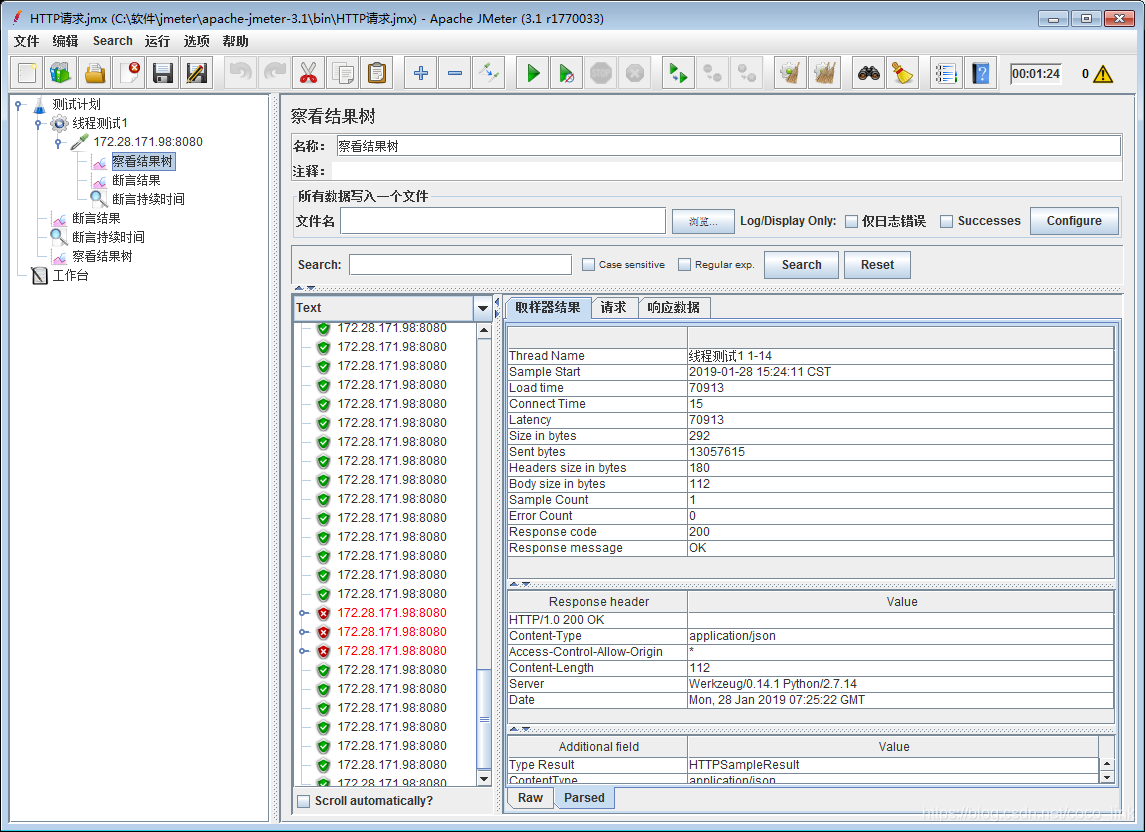Screen dimensions: 1145x832
Task: Click the Search button next to Reset
Action: pyautogui.click(x=801, y=264)
